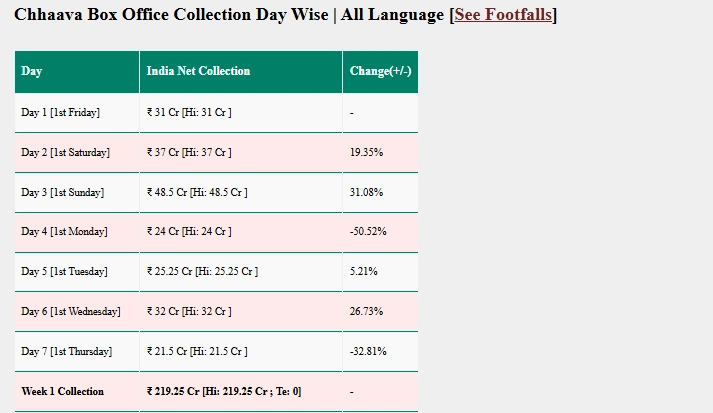Select the Day 2 [1st Saturday] cell
713x413 pixels.
(x=65, y=152)
